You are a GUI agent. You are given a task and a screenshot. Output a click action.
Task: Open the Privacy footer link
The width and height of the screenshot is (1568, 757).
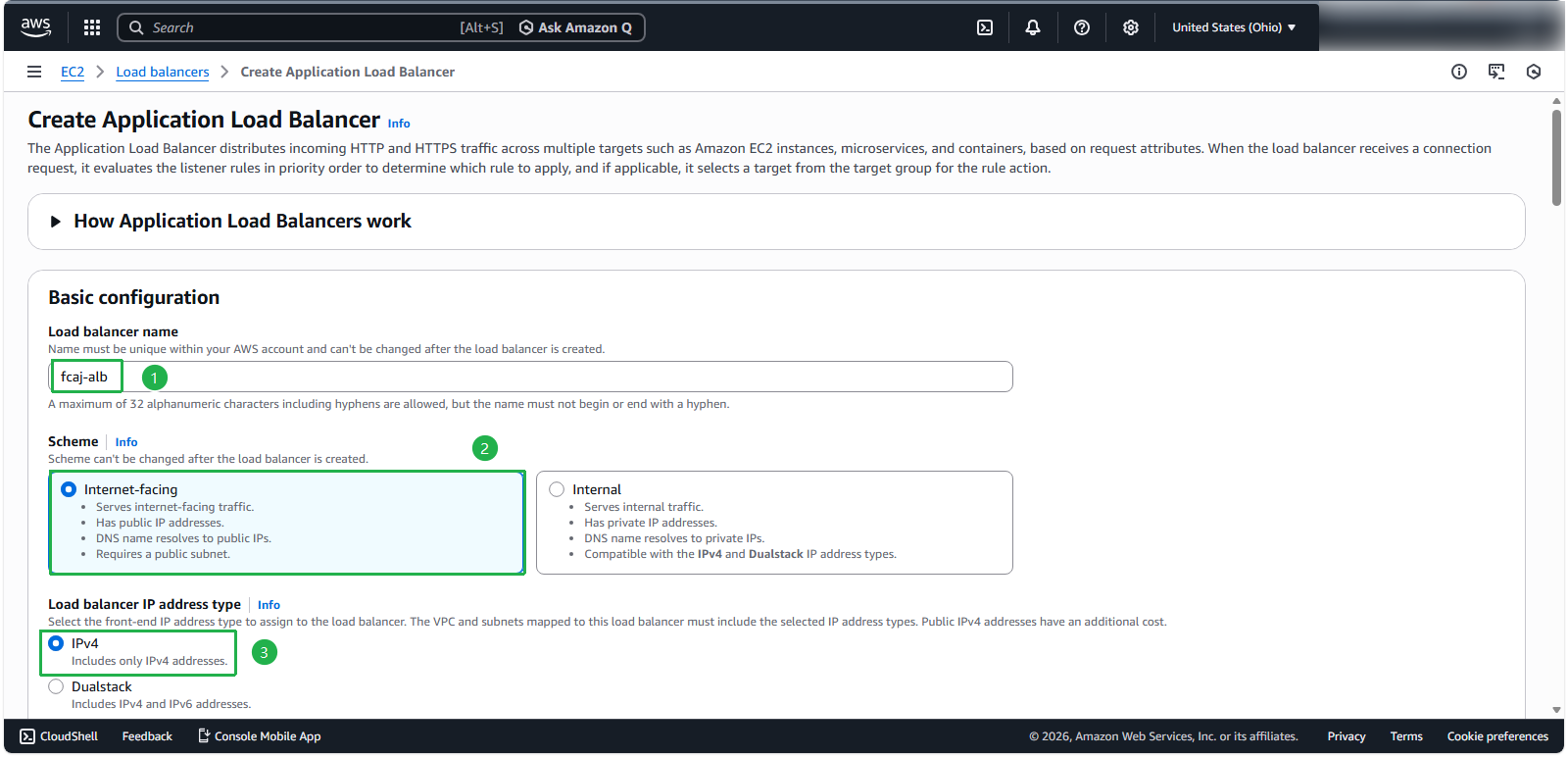[x=1347, y=736]
